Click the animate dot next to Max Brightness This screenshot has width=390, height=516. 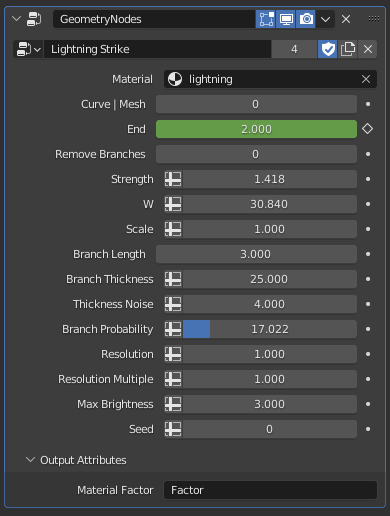[x=368, y=404]
